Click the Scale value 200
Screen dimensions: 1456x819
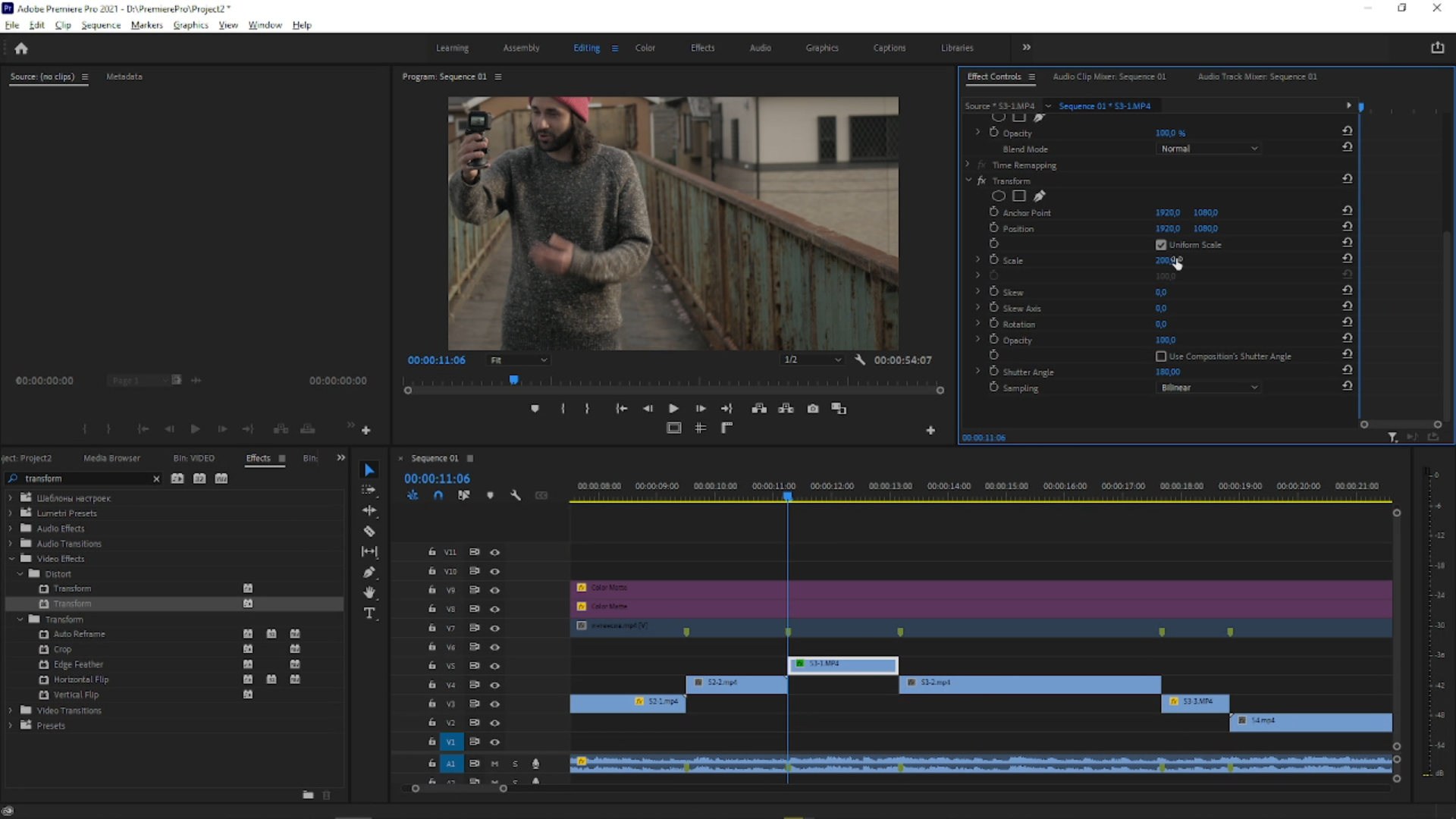click(1165, 260)
